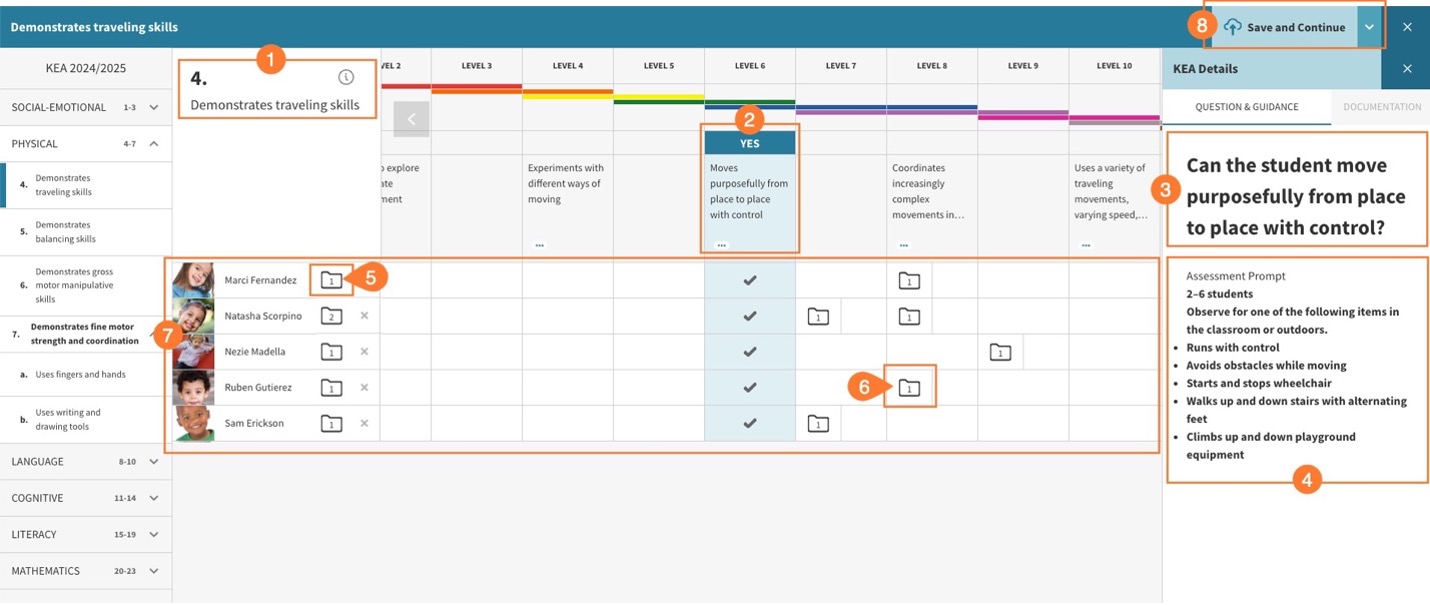
Task: Close the KEA Details panel
Action: click(x=1406, y=69)
